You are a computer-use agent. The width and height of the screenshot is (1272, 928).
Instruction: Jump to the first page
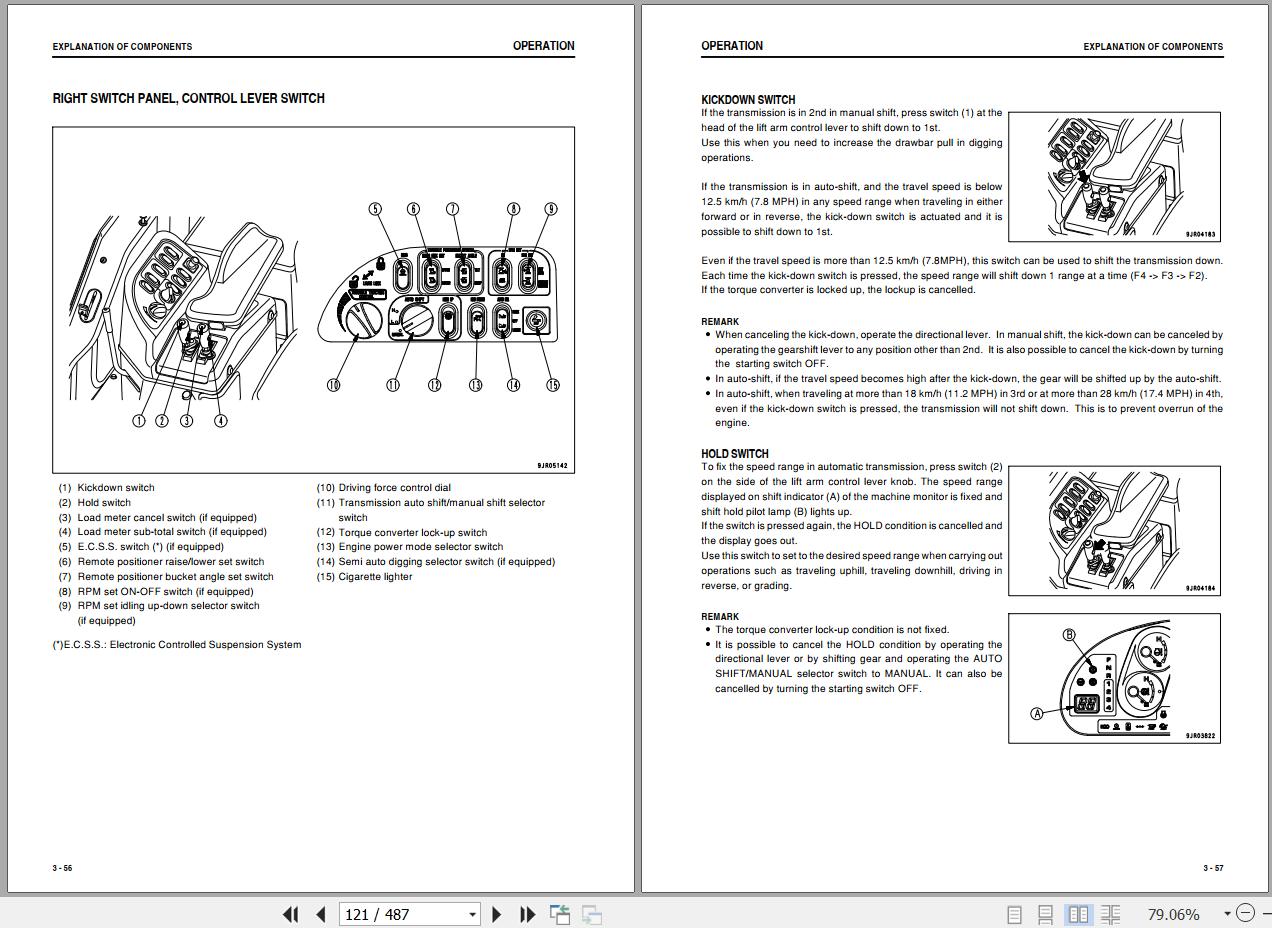(x=291, y=914)
